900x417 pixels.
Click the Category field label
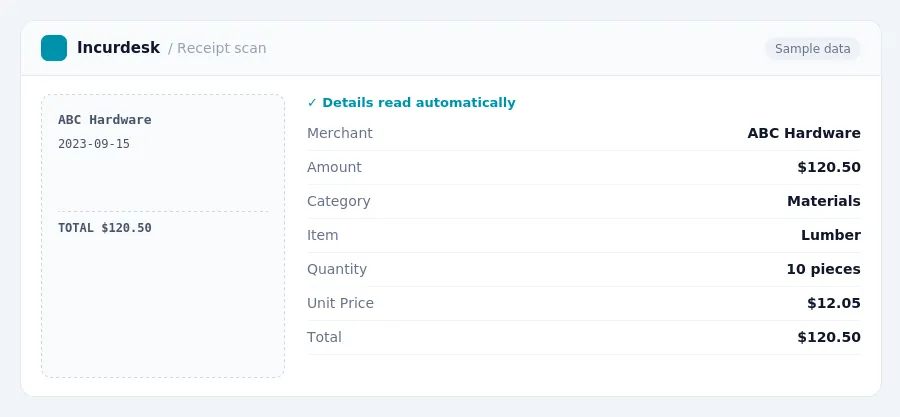tap(339, 201)
